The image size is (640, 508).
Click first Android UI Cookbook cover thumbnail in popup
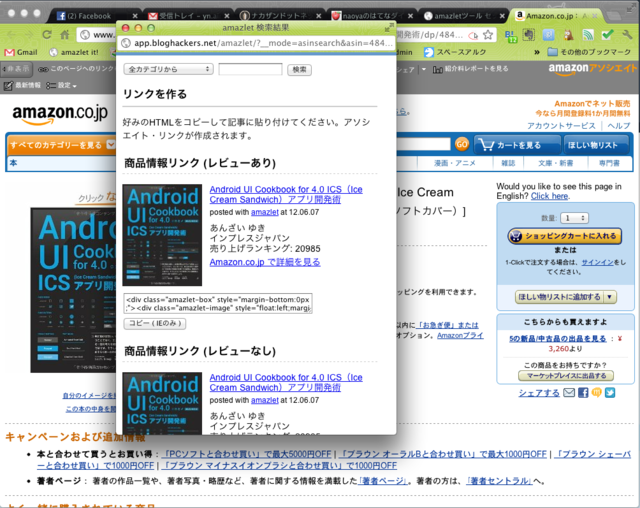click(162, 235)
